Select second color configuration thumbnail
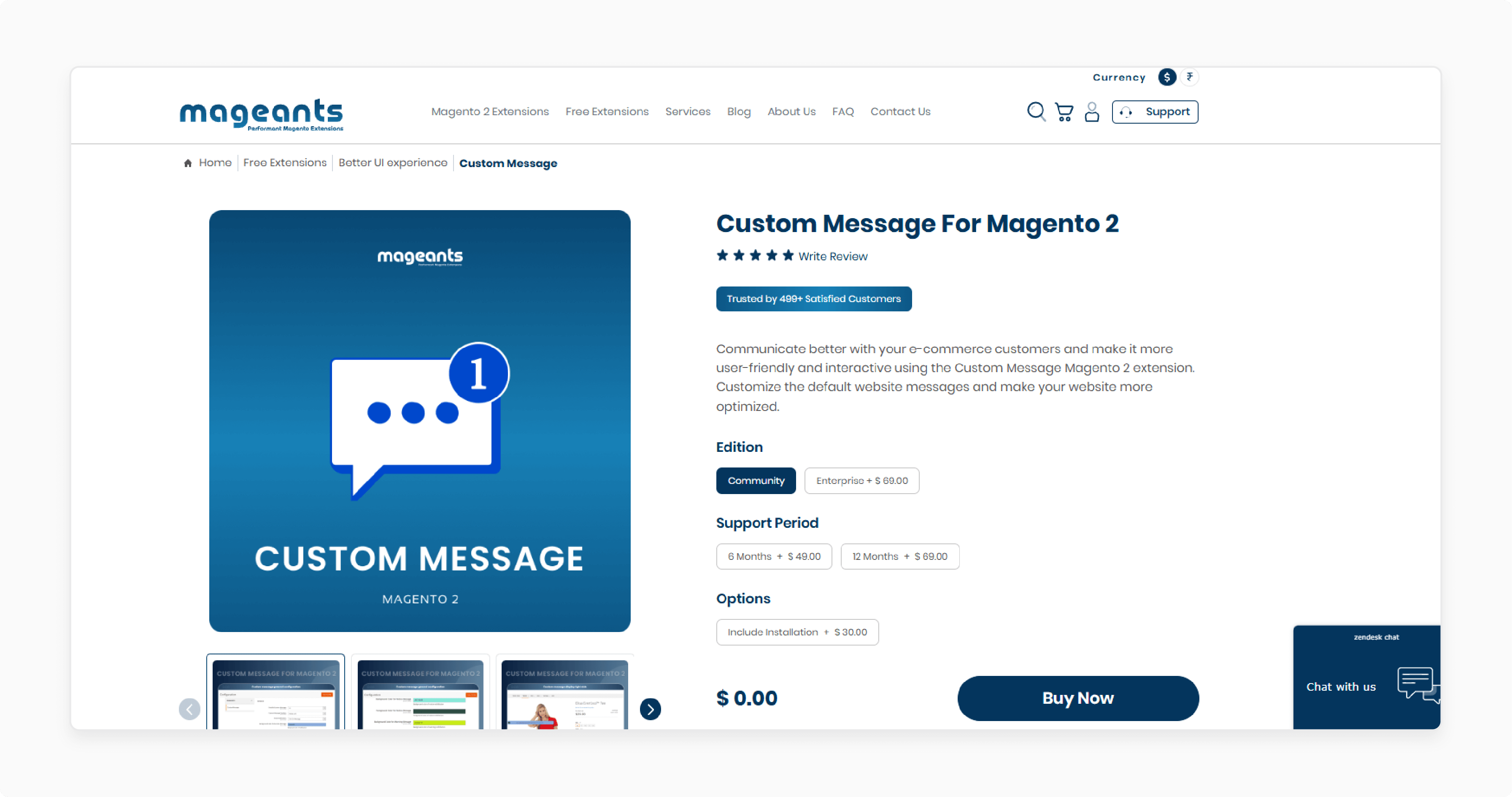Image resolution: width=1512 pixels, height=797 pixels. (420, 692)
